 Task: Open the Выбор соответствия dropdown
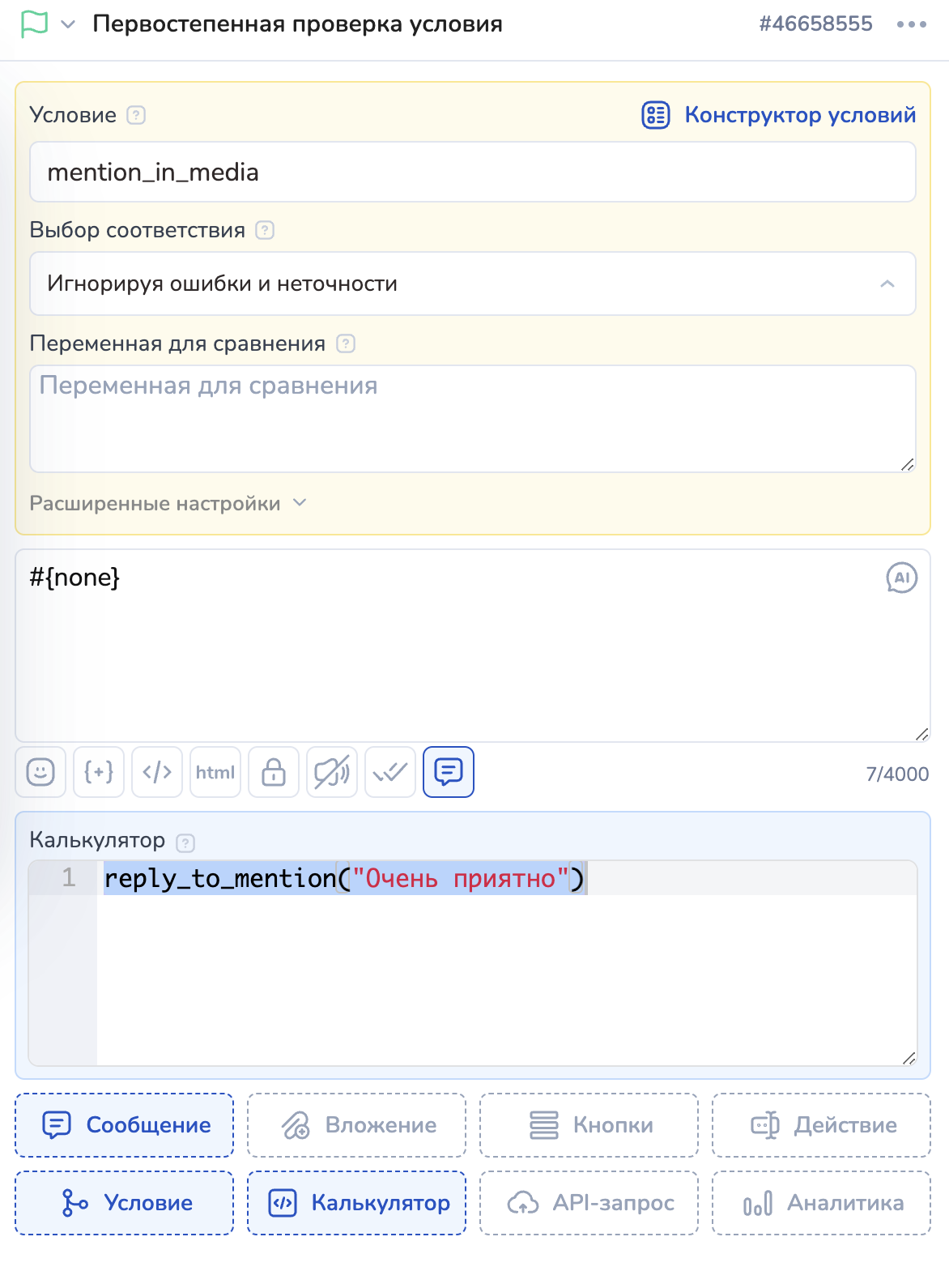473,284
